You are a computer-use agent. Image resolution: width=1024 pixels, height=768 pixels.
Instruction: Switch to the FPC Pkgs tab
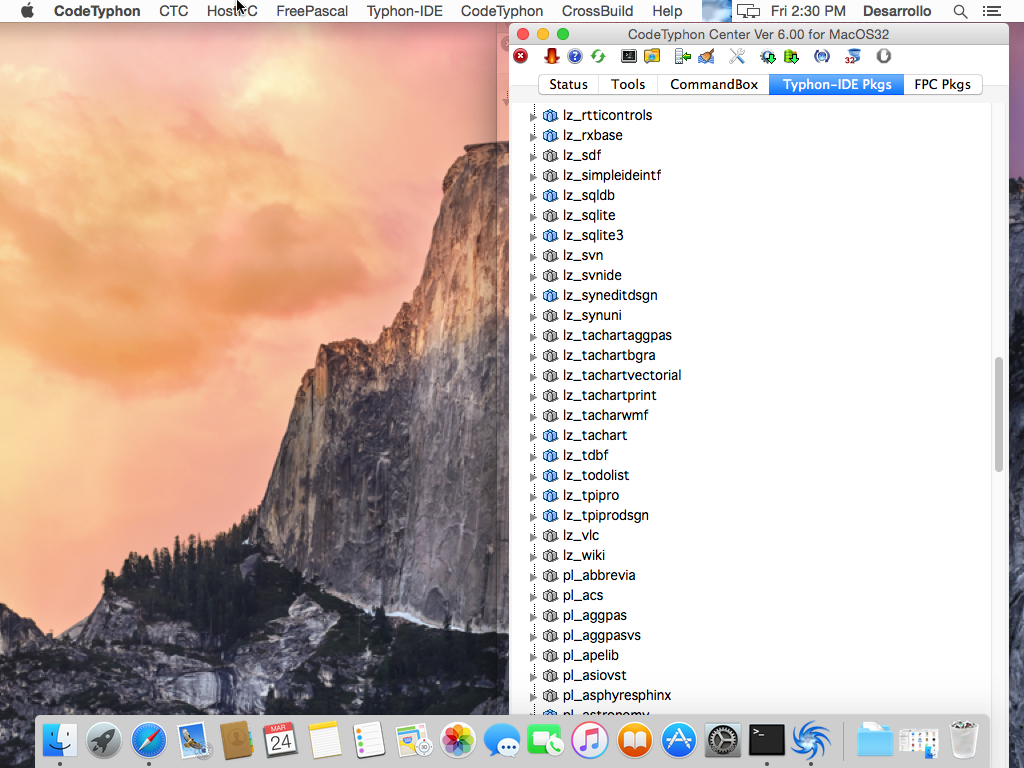942,84
